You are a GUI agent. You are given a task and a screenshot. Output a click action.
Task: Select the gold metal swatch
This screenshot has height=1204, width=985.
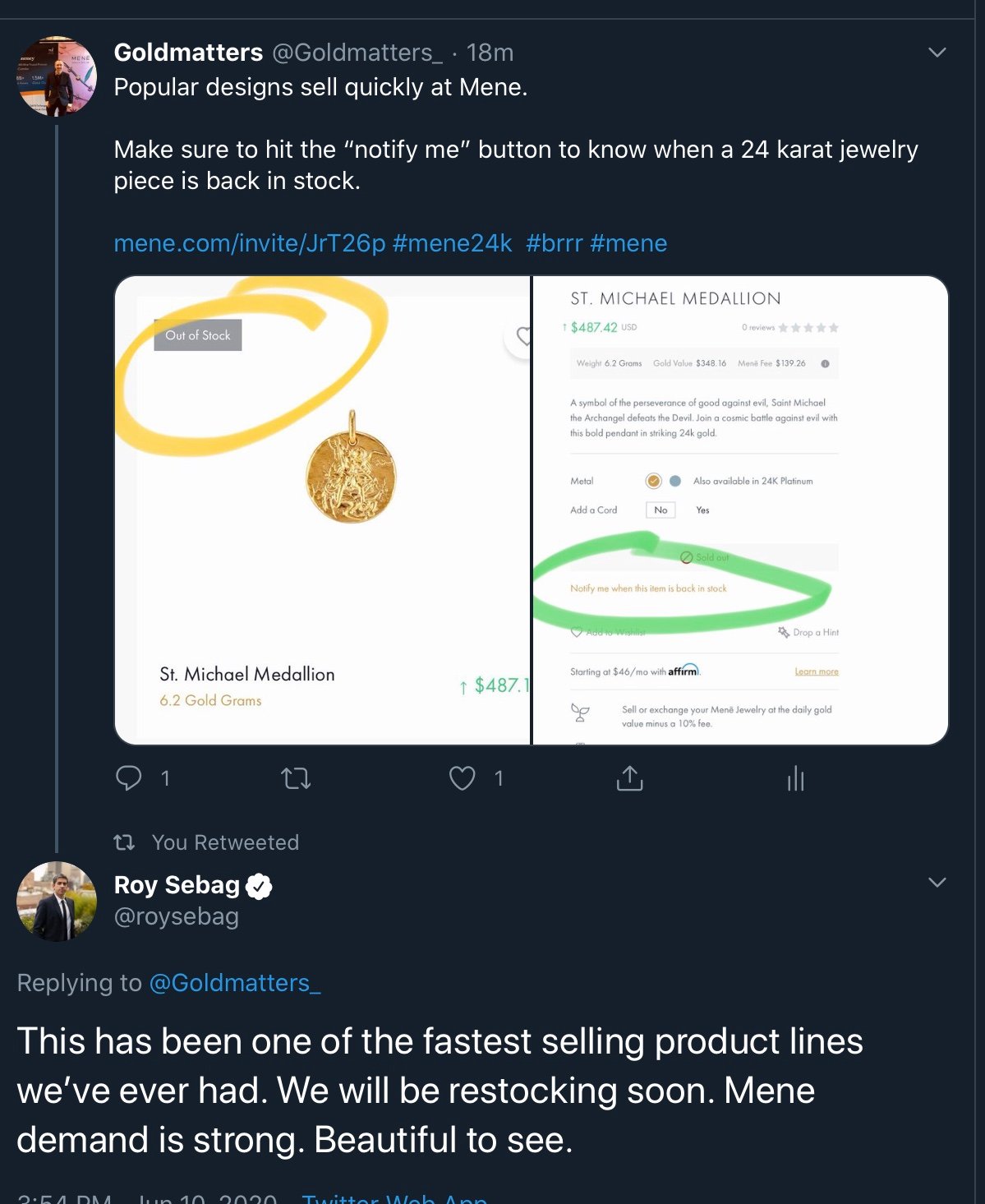(653, 481)
